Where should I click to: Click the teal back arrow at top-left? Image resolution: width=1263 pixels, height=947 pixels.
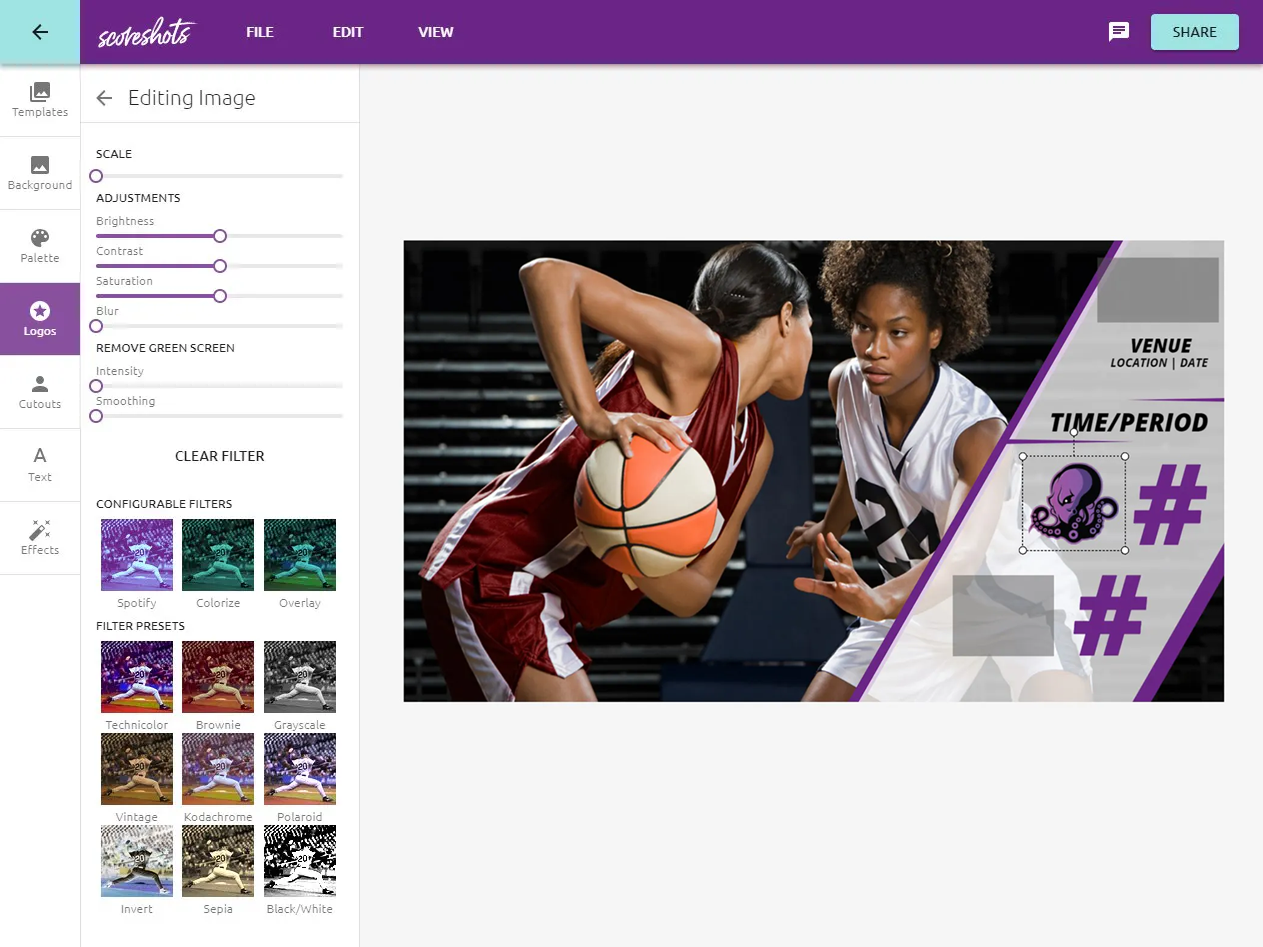tap(40, 32)
